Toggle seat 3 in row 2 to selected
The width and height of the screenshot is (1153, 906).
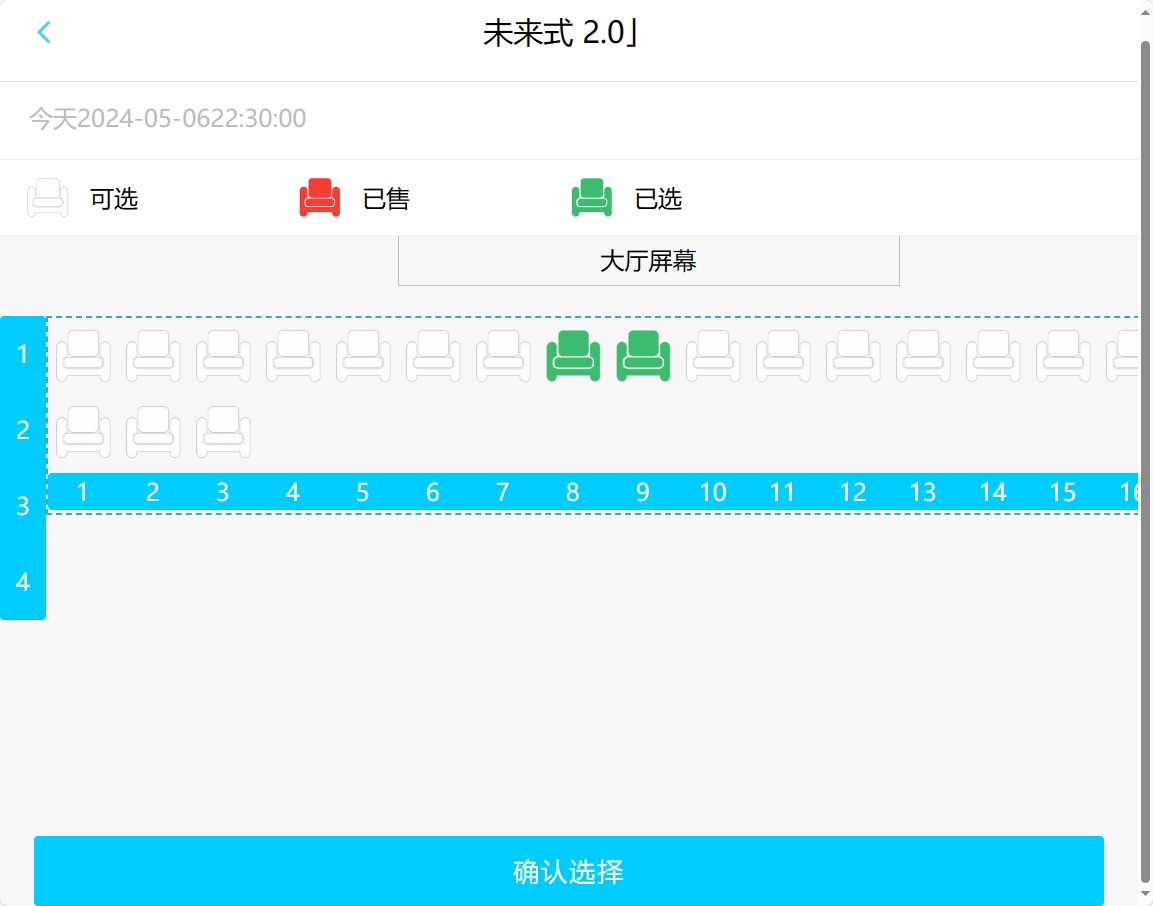(x=223, y=430)
